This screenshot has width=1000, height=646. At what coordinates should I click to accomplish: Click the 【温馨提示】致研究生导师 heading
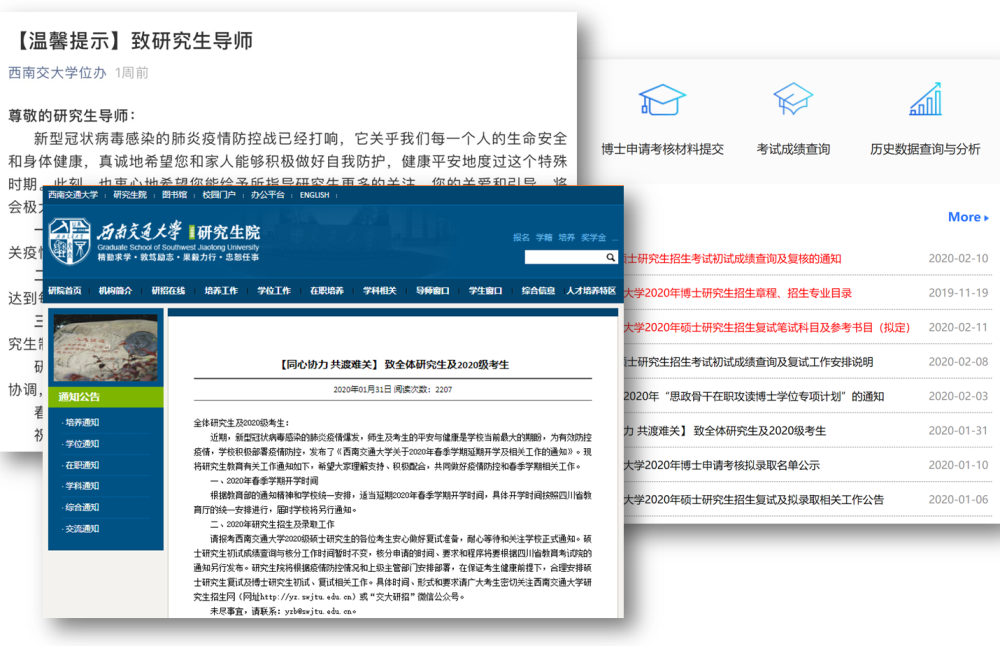[132, 41]
